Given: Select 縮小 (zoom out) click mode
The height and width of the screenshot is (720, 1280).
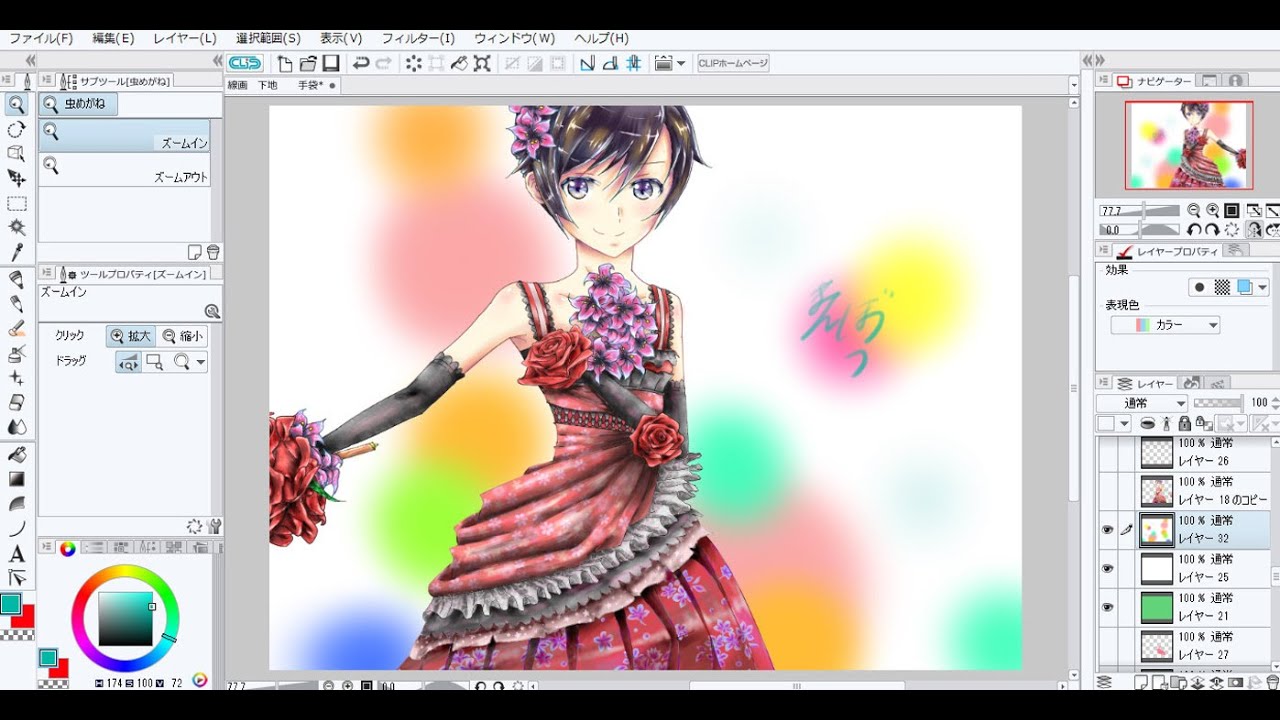Looking at the screenshot, I should pos(181,337).
